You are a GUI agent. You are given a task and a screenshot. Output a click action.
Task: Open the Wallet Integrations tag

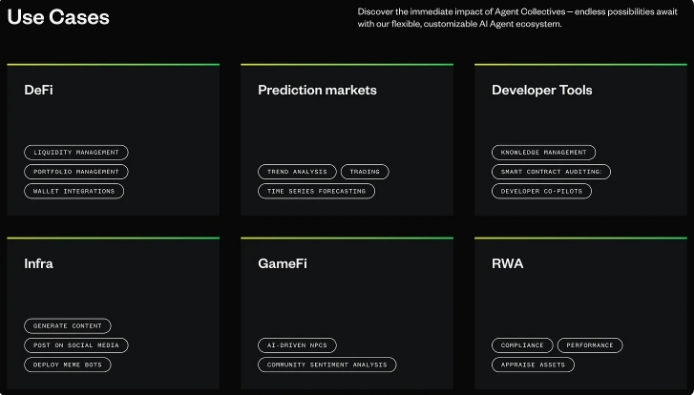(74, 191)
